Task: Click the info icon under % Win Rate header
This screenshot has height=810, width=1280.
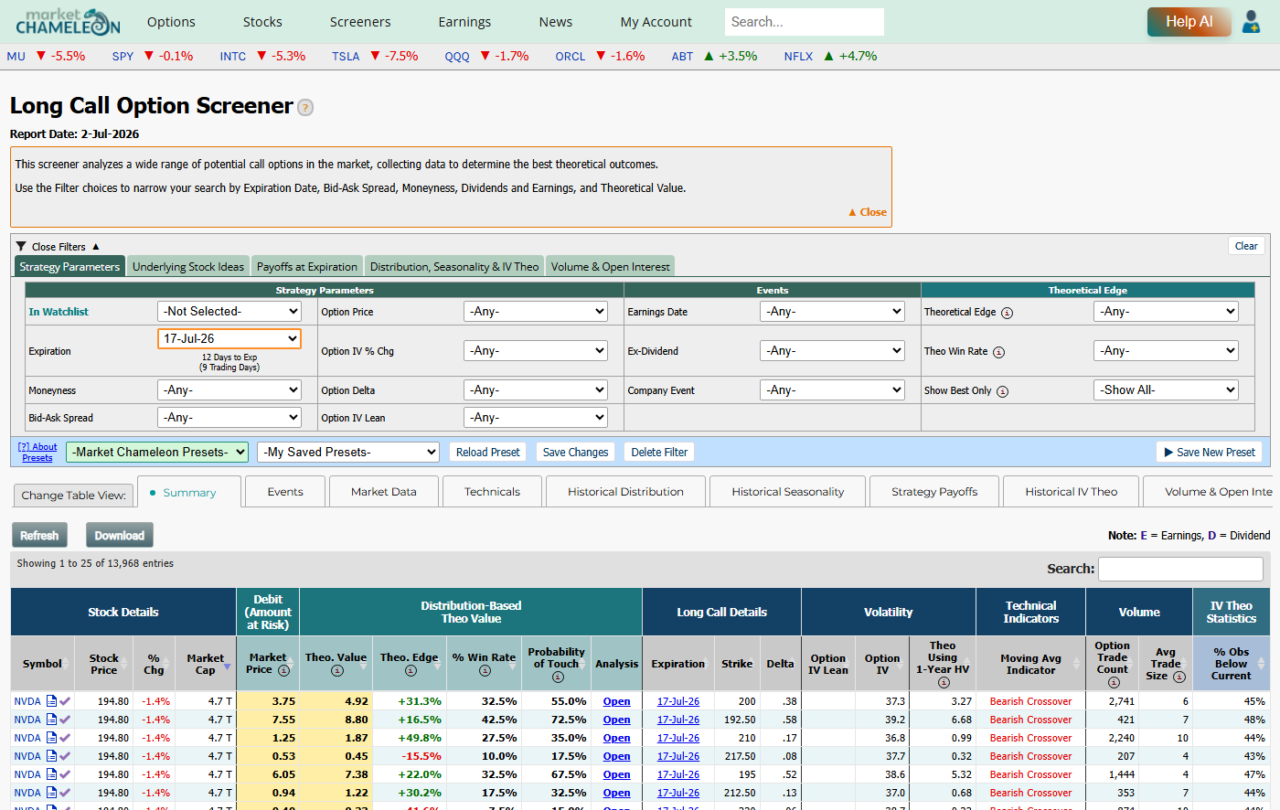Action: point(484,670)
